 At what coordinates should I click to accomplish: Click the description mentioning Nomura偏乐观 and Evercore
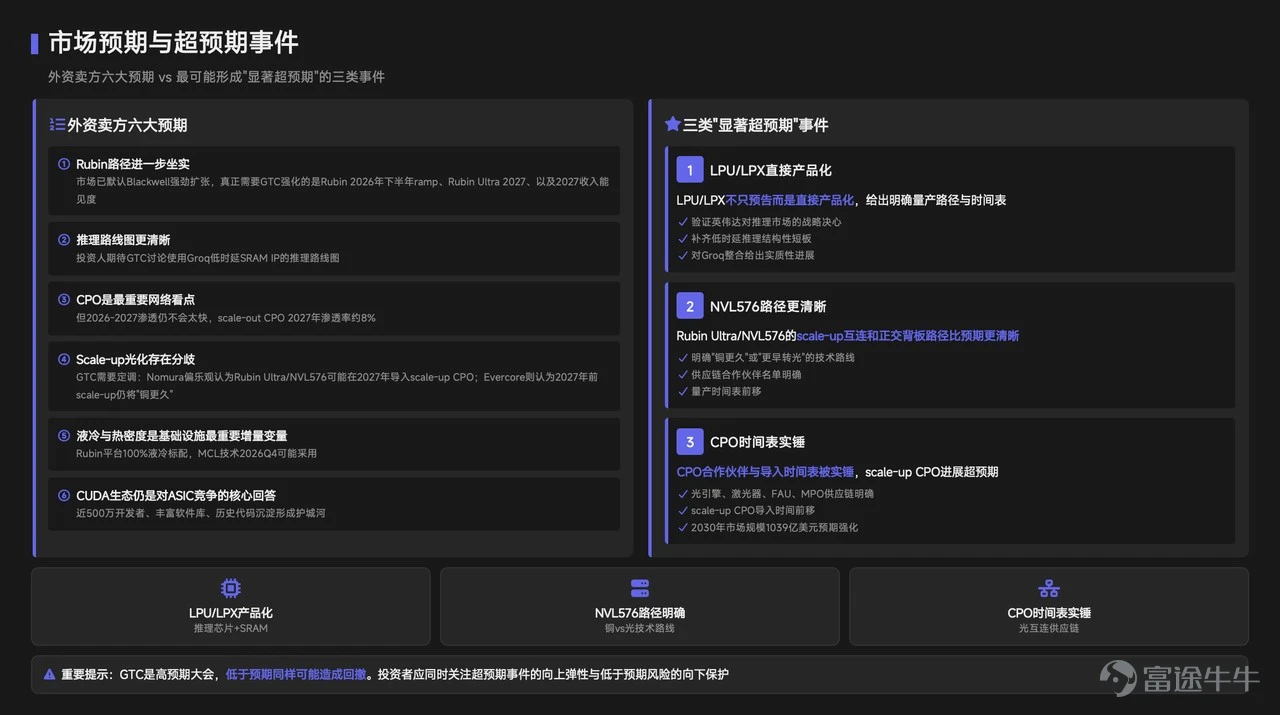coord(337,386)
